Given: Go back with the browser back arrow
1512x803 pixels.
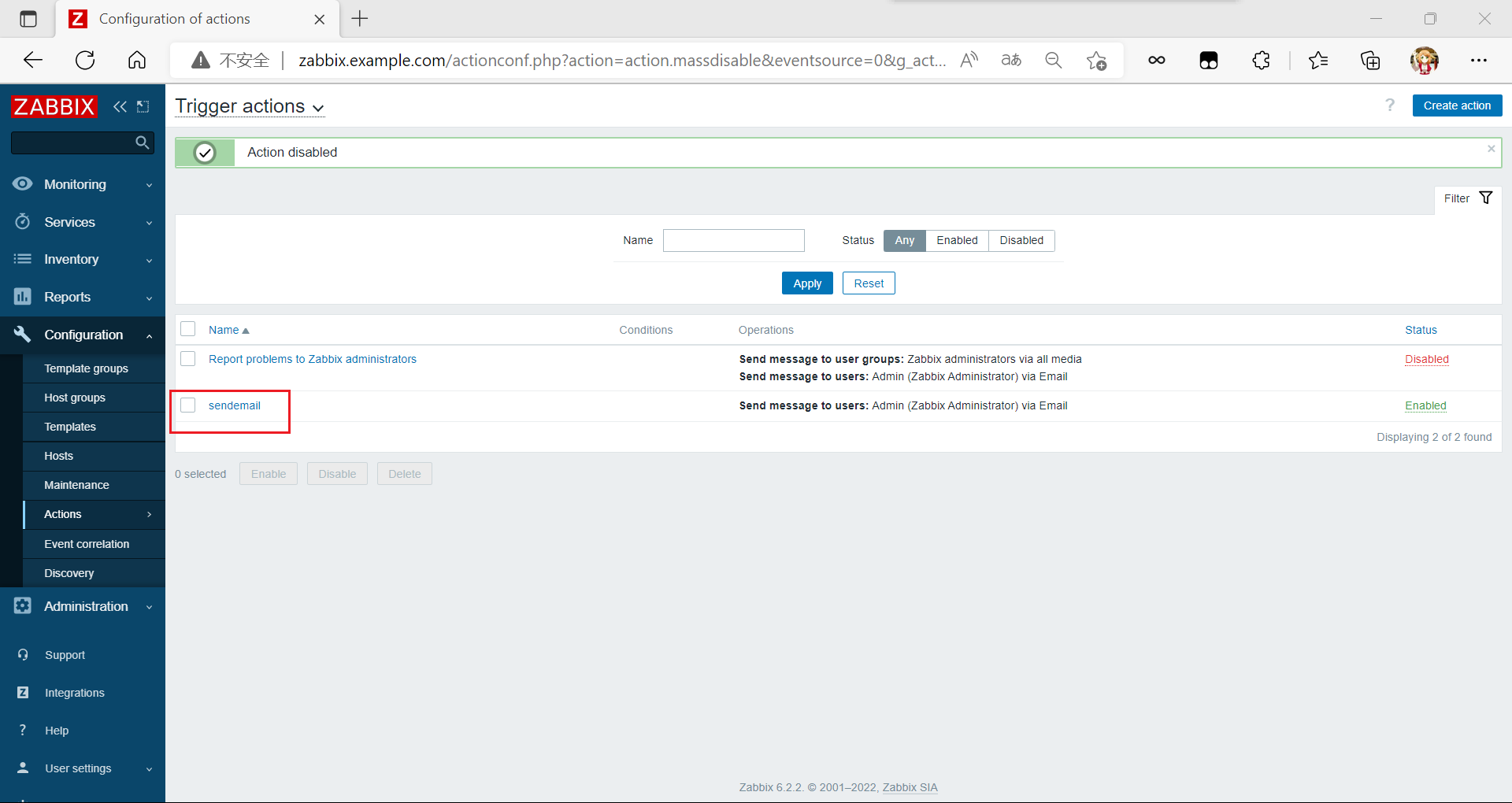Looking at the screenshot, I should tap(33, 60).
